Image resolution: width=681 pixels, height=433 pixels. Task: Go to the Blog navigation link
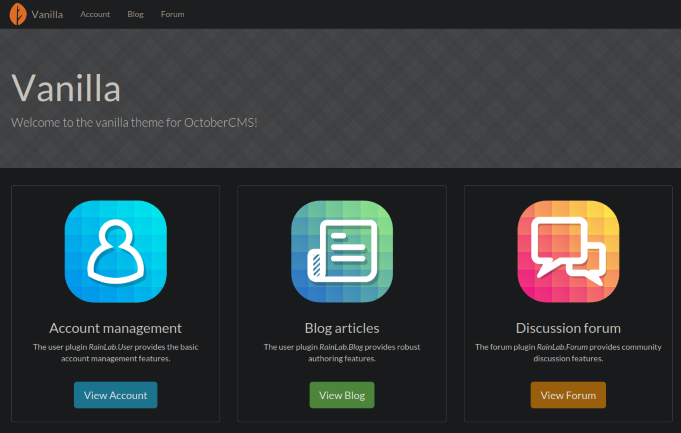(x=136, y=15)
